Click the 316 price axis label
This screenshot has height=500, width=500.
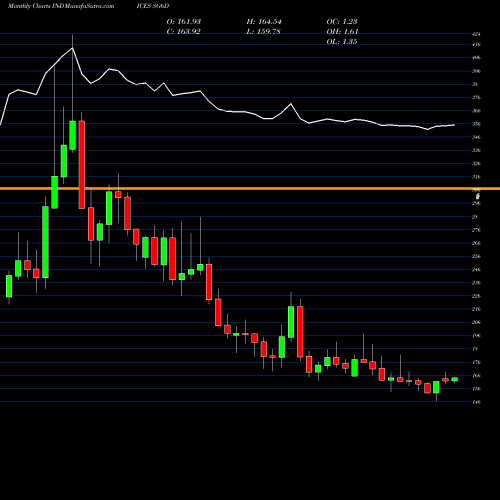click(477, 177)
